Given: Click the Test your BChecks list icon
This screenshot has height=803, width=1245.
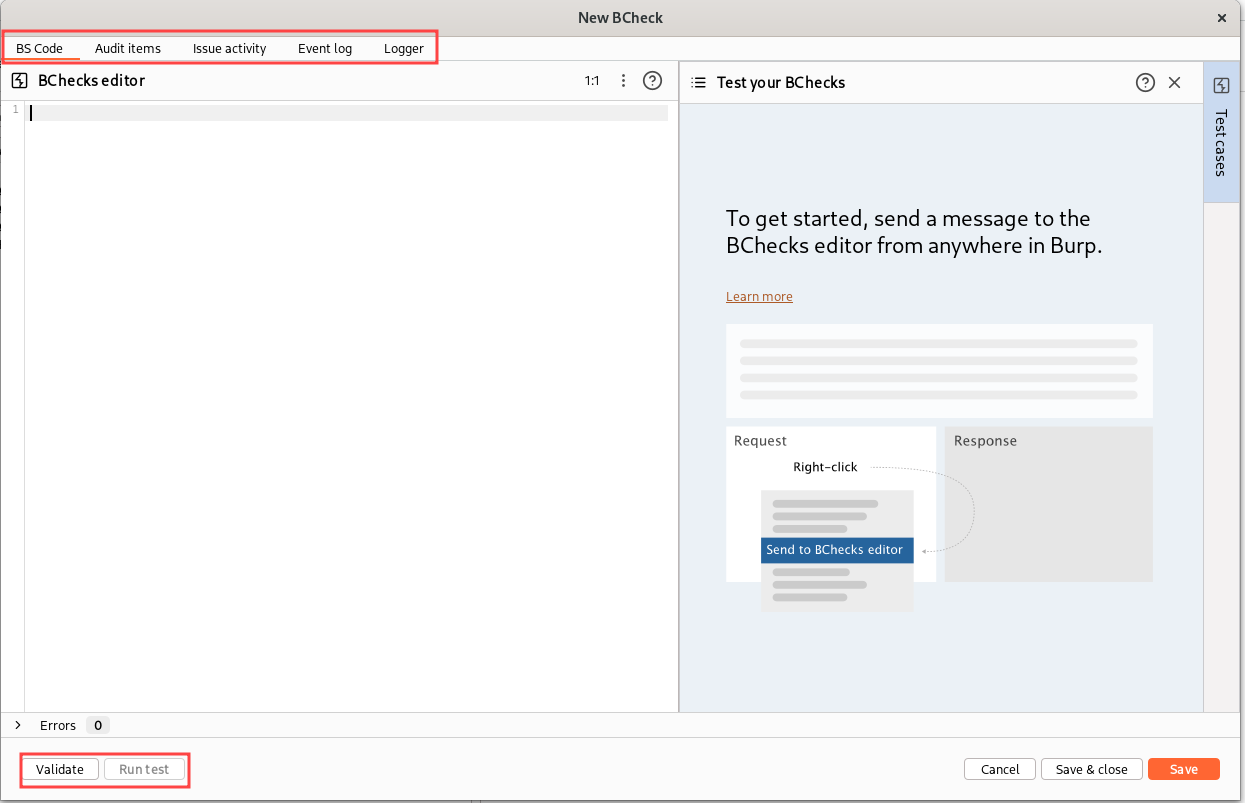Looking at the screenshot, I should 699,83.
